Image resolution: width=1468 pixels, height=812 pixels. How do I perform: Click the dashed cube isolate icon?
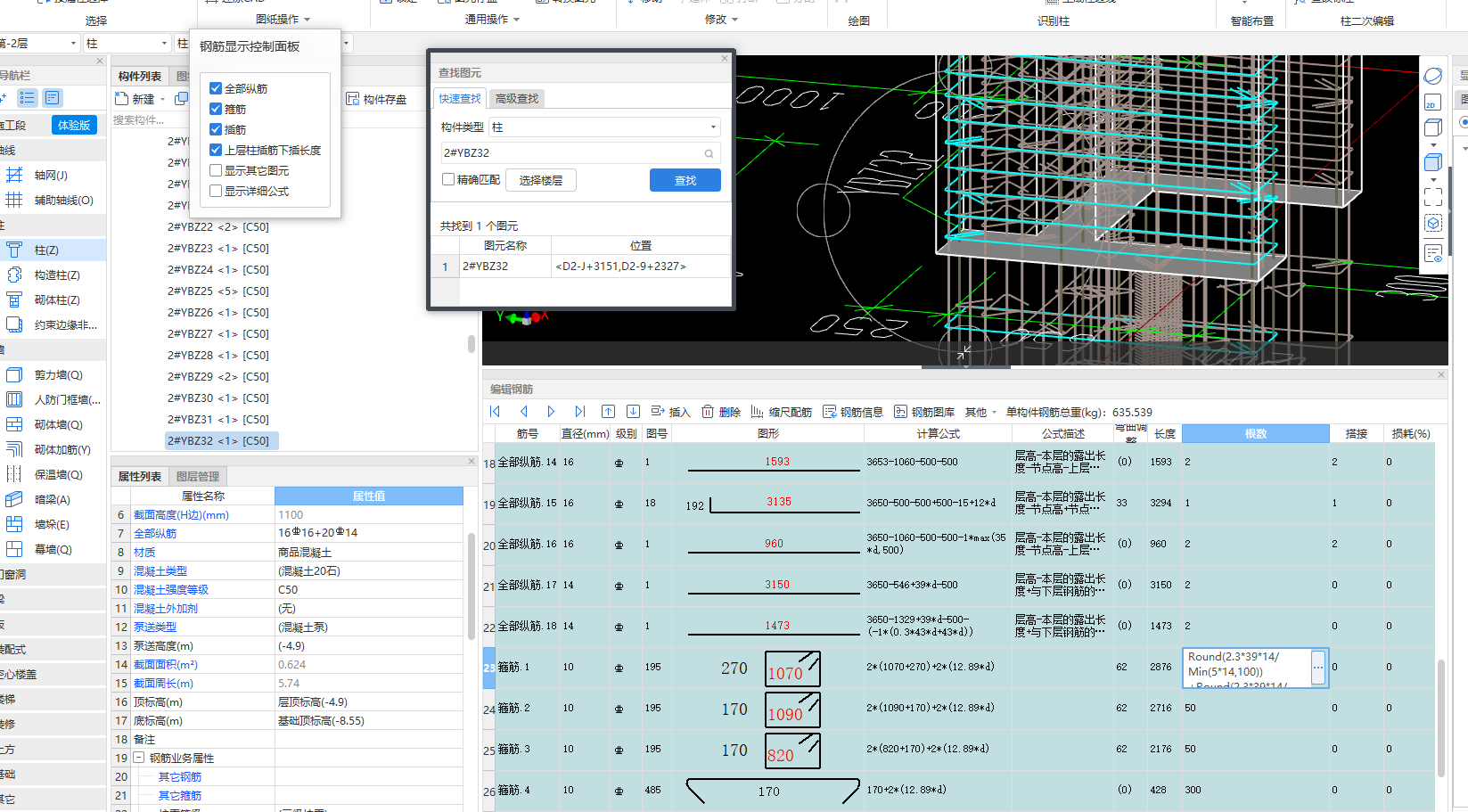coord(1433,223)
